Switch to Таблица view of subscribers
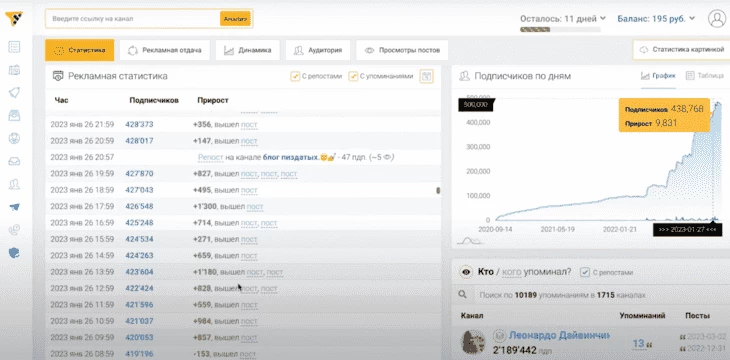This screenshot has width=730, height=360. 705,75
